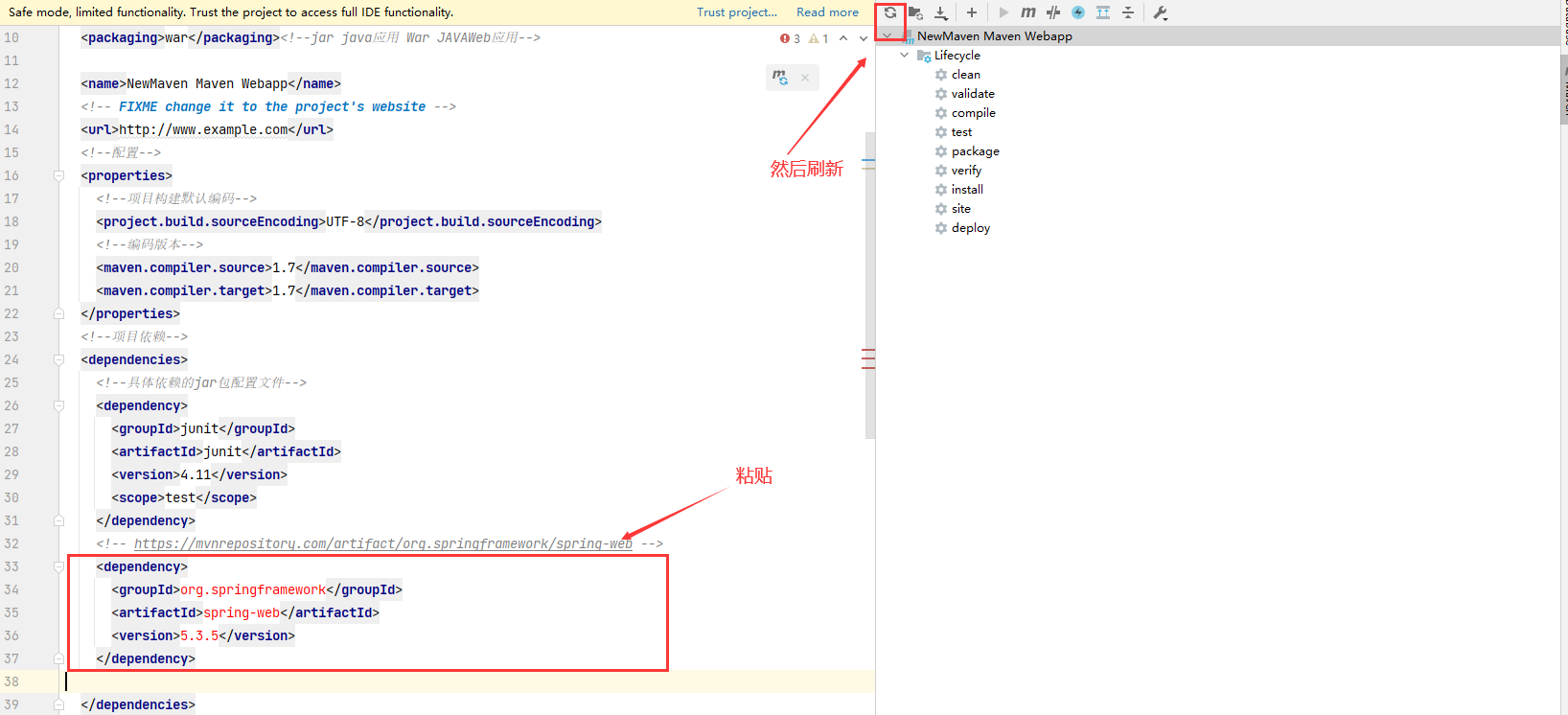Click the gear icon beside the clean goal
1568x715 pixels.
(x=941, y=75)
